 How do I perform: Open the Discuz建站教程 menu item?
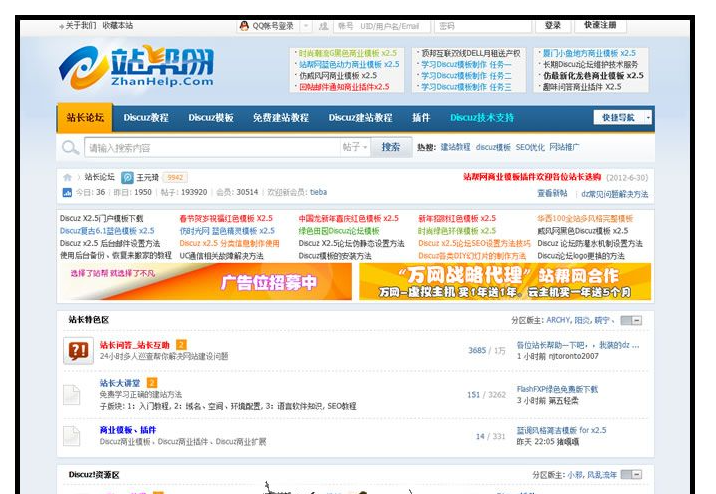coord(360,118)
